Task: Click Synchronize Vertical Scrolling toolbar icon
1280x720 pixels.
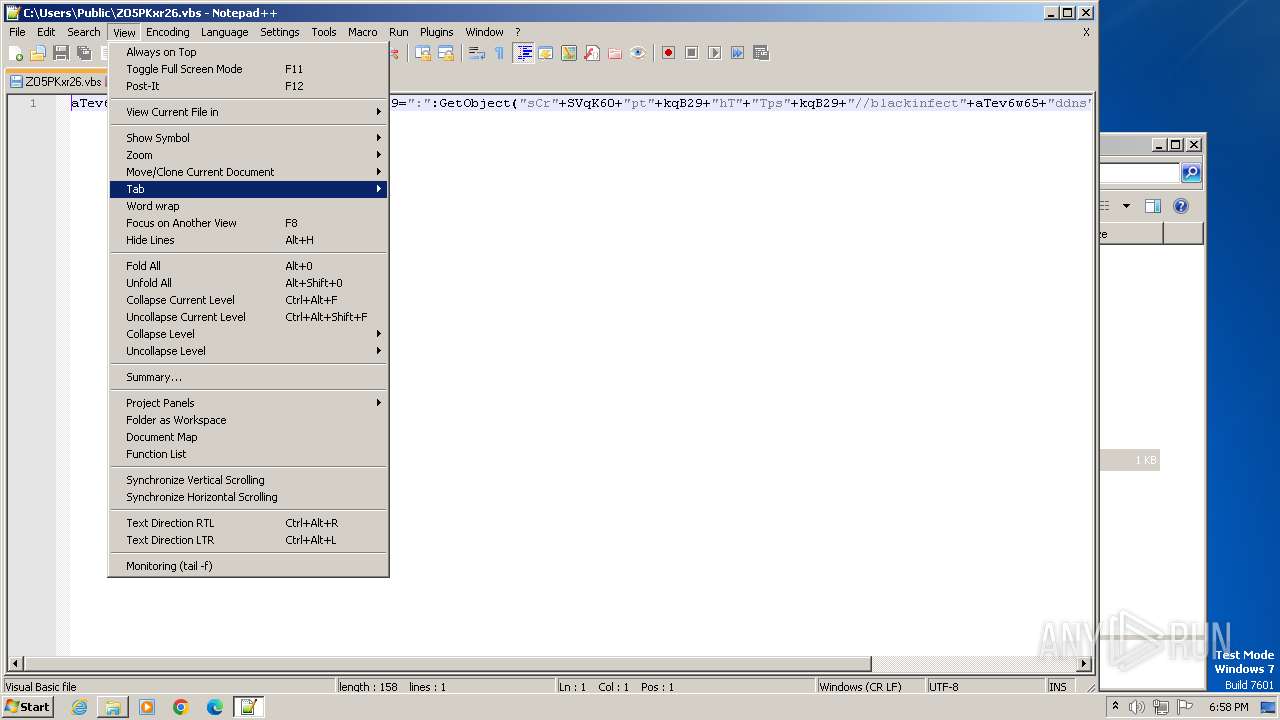Action: point(423,53)
